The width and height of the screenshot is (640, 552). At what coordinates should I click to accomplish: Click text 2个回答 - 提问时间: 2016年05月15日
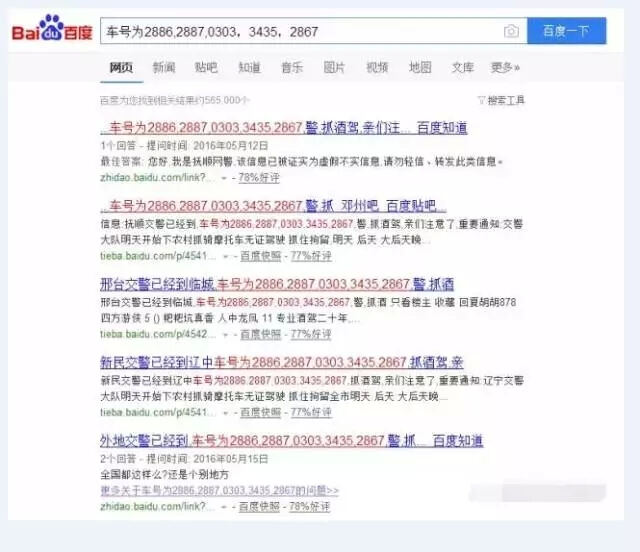tap(184, 459)
